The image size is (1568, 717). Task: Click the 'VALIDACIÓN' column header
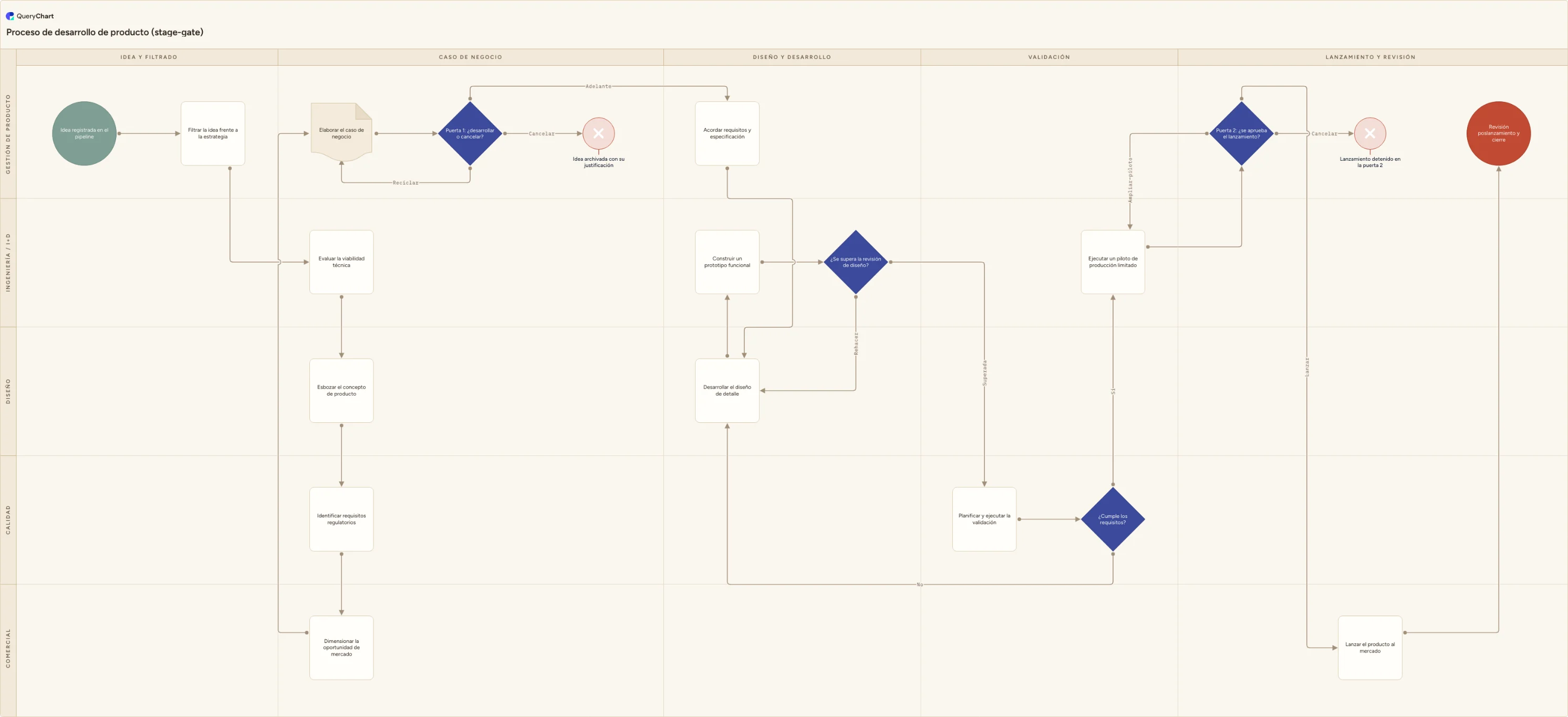1049,57
